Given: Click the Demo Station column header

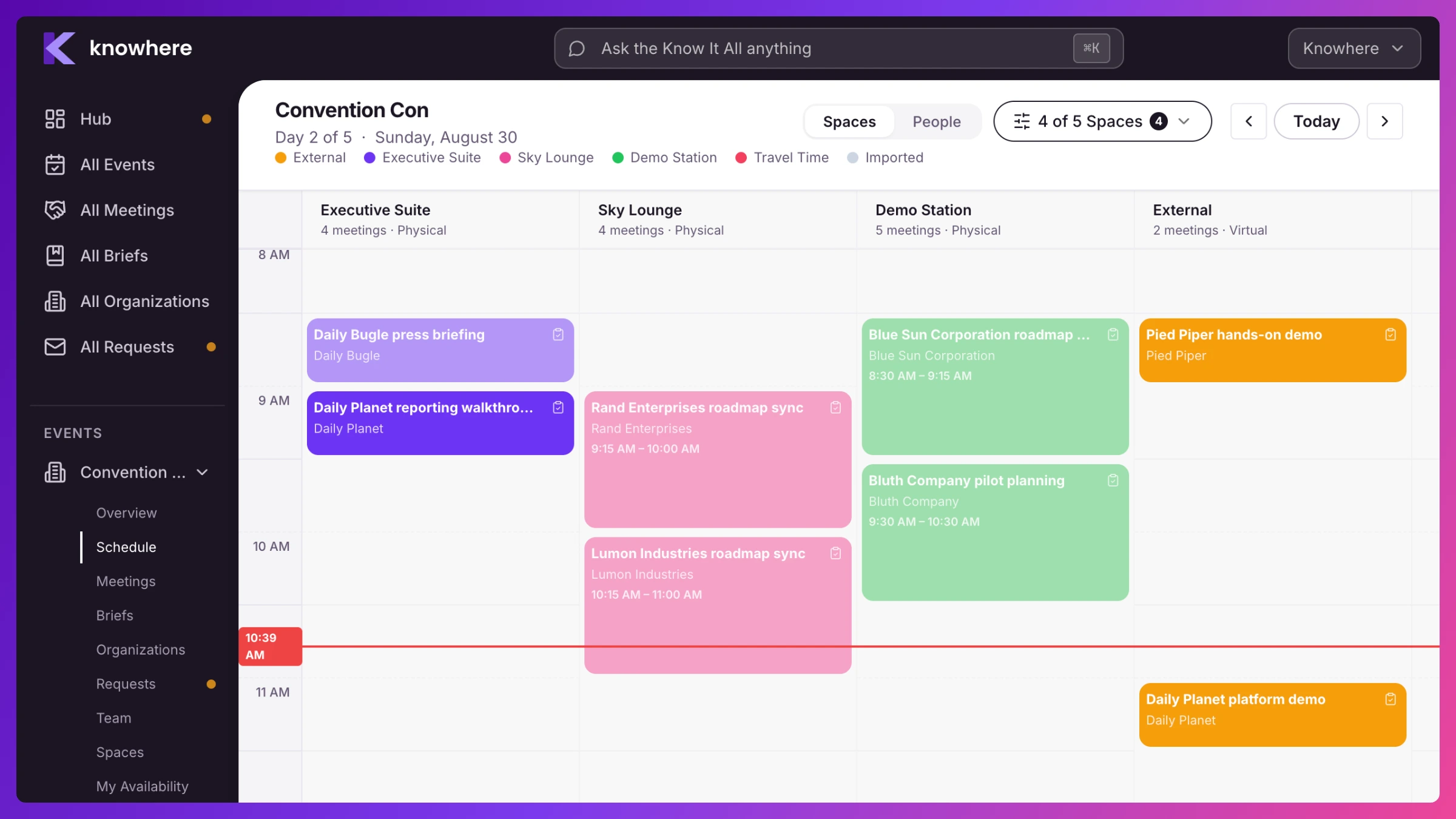Looking at the screenshot, I should [x=995, y=220].
